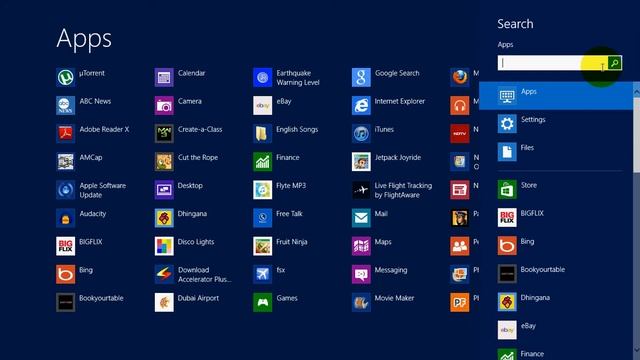Launch Audacity from the Apps list
640x360 pixels.
click(65, 218)
